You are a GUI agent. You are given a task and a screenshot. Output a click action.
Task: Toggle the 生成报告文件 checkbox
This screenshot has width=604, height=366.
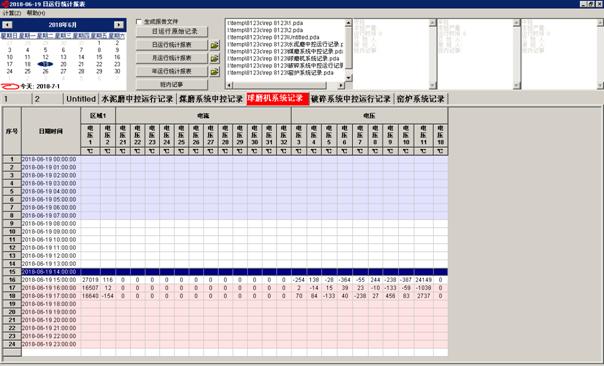pyautogui.click(x=139, y=22)
